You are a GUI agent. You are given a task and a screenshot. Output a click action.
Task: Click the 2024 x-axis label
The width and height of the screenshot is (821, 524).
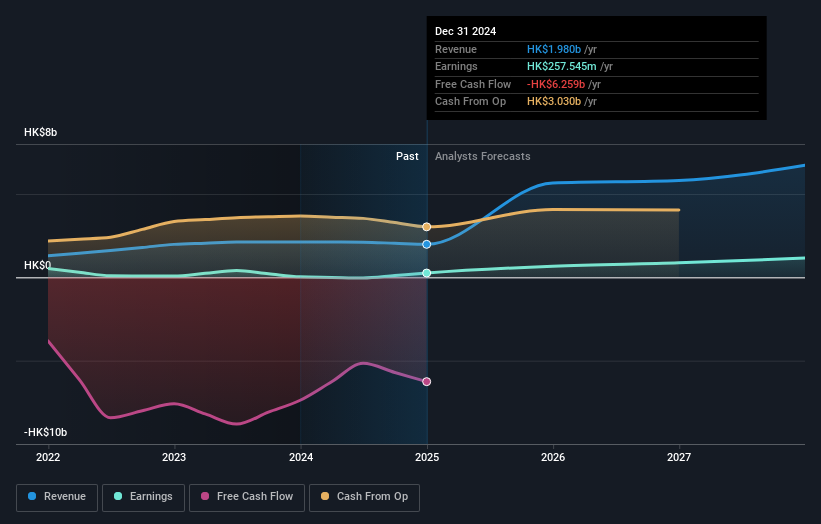301,457
